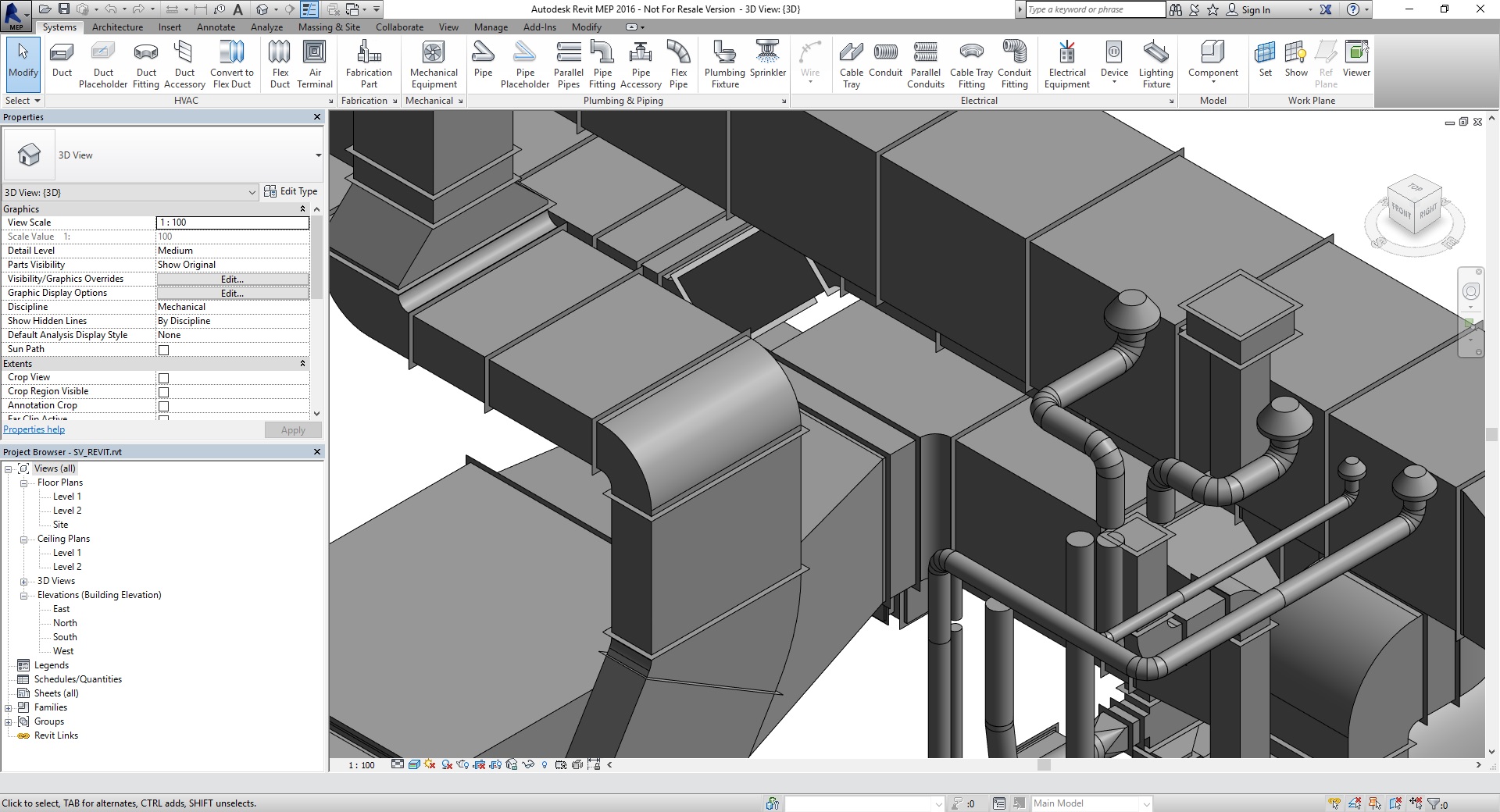The height and width of the screenshot is (812, 1500).
Task: Open the Collaborate ribbon tab
Action: [x=399, y=27]
